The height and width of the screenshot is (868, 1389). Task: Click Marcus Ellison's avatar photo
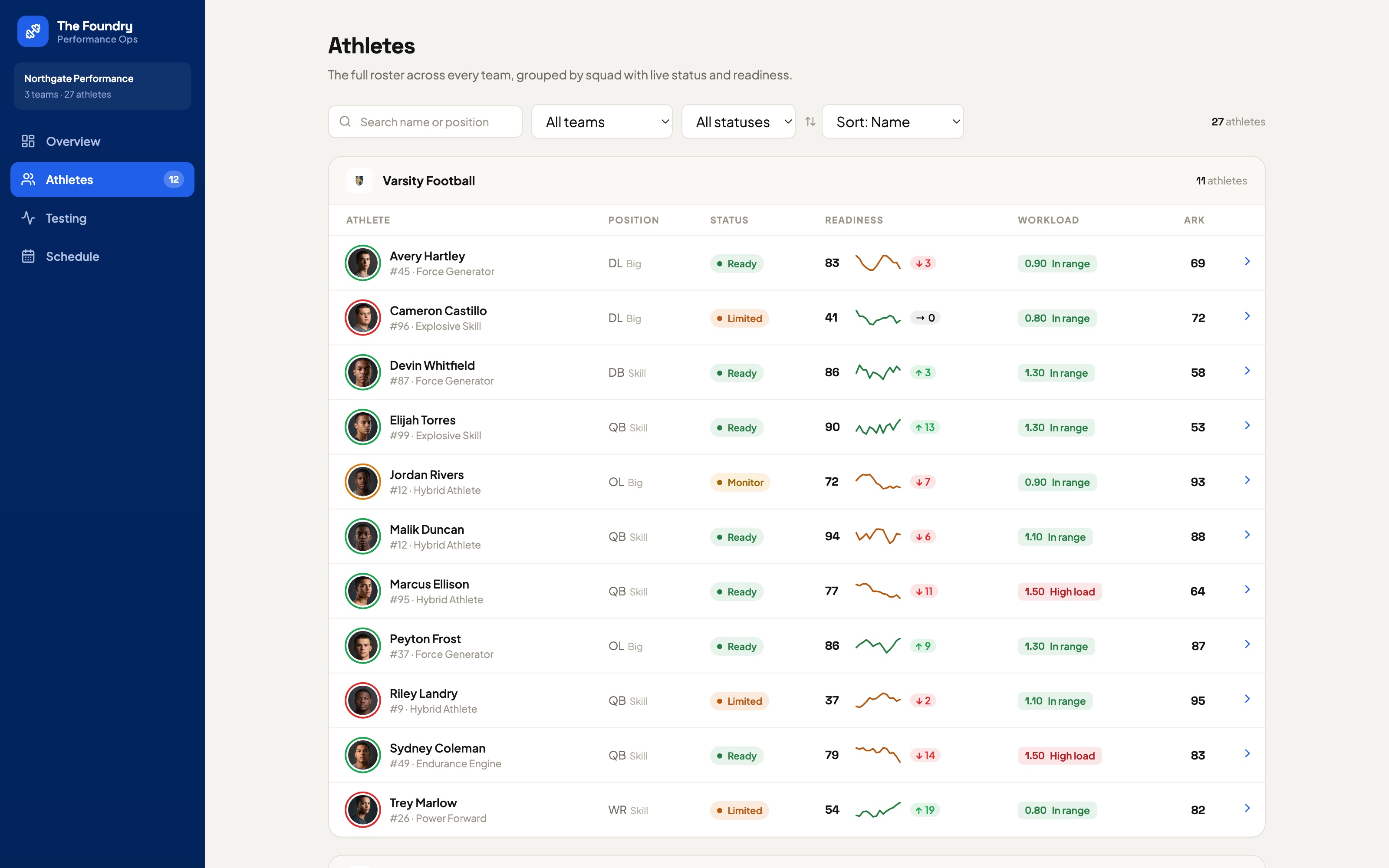[363, 591]
